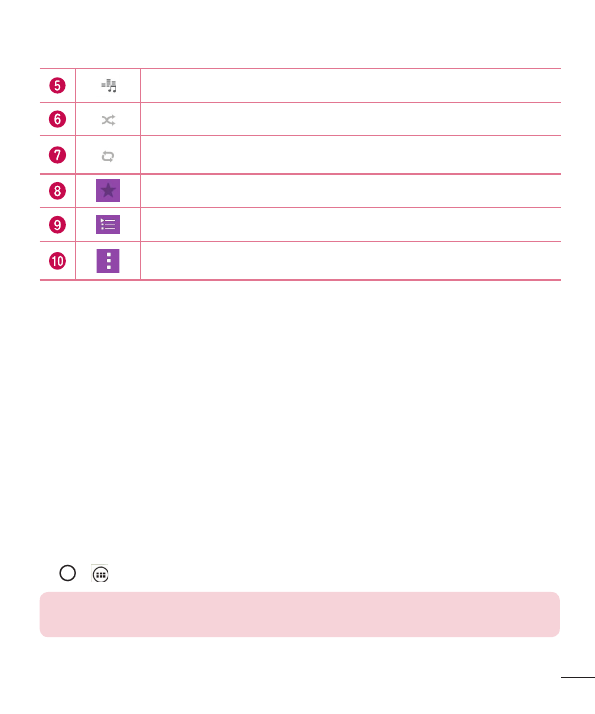Select the number 5 badge
The image size is (595, 714).
[57, 86]
